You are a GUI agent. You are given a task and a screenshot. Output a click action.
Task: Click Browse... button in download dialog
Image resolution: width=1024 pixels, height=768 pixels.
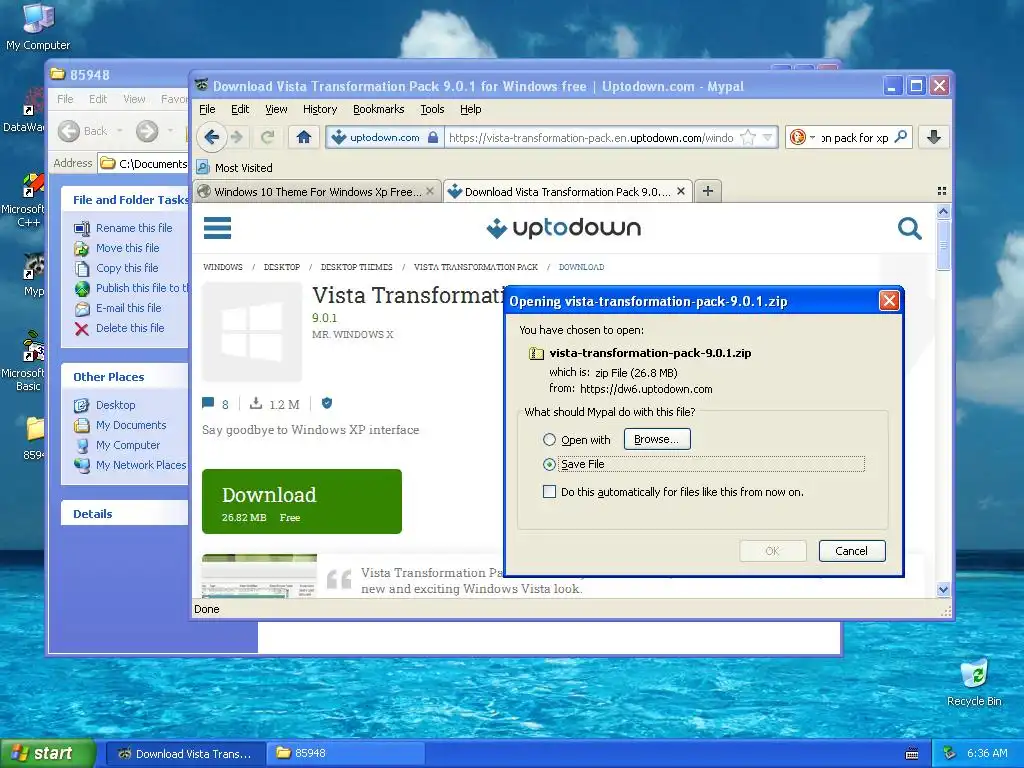tap(657, 440)
